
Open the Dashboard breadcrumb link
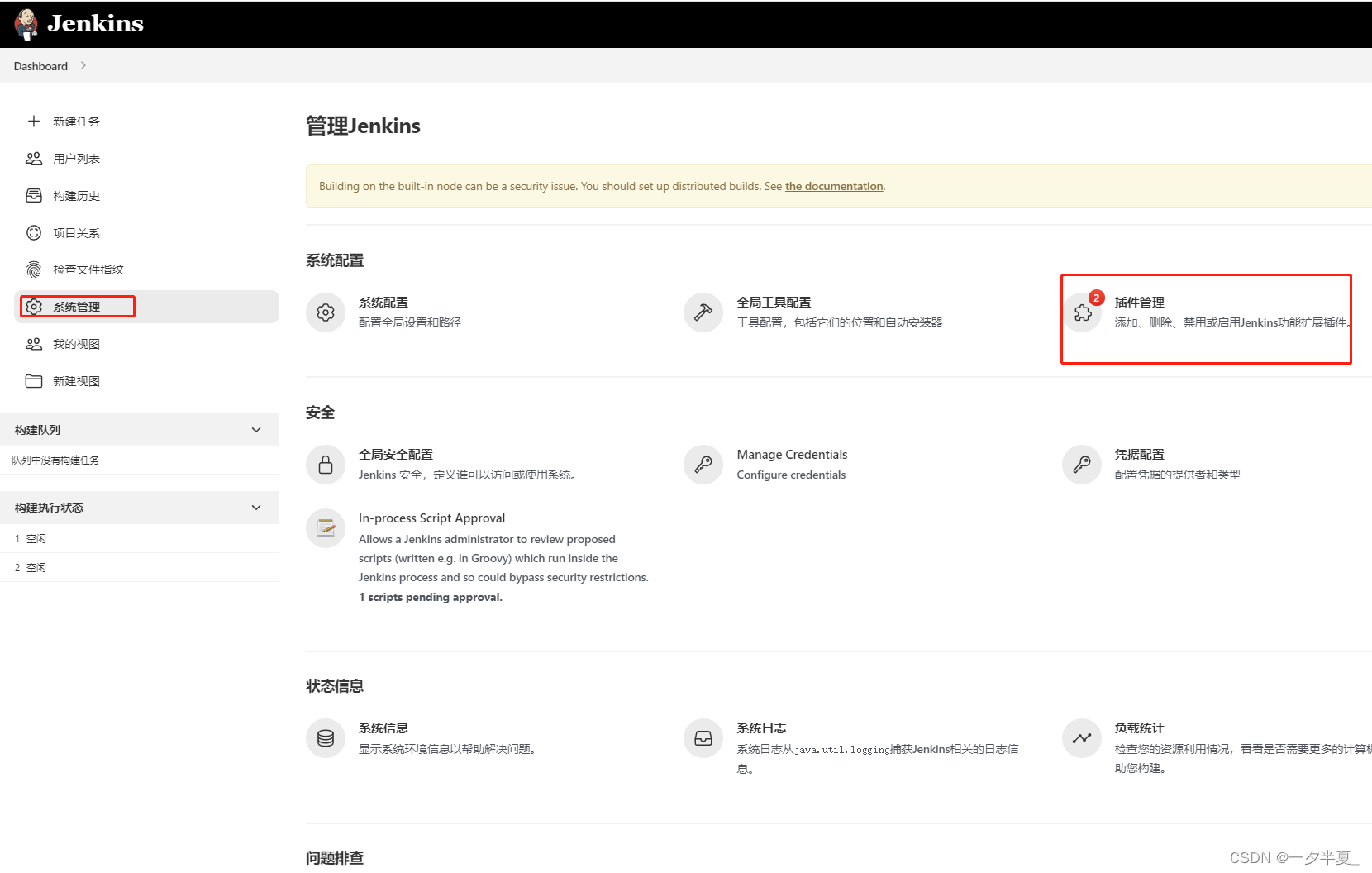(x=40, y=66)
